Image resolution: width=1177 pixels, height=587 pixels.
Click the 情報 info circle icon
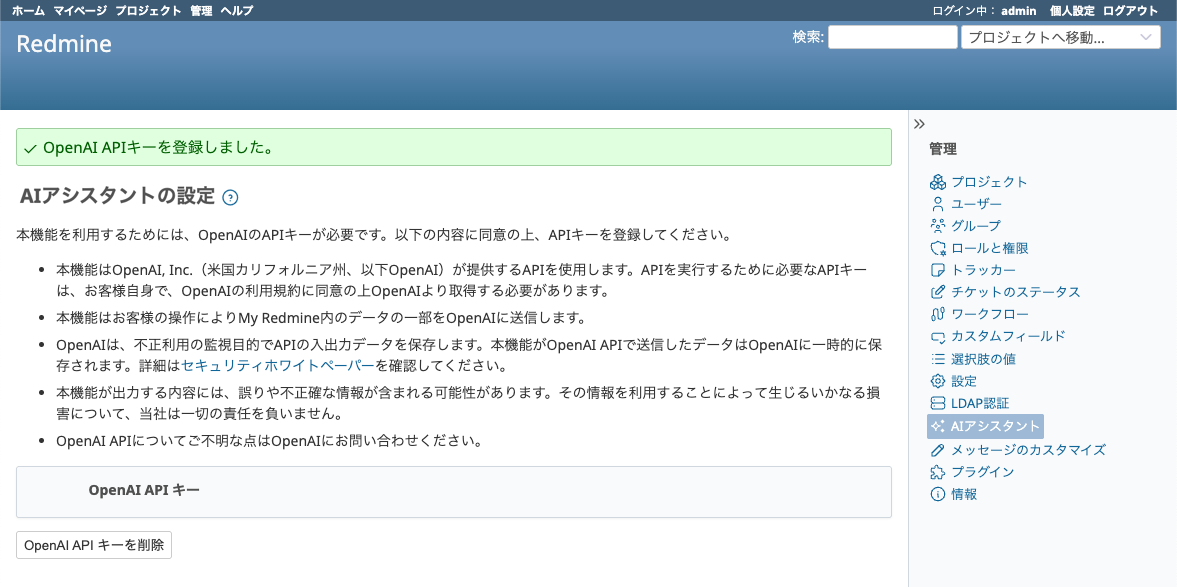937,494
